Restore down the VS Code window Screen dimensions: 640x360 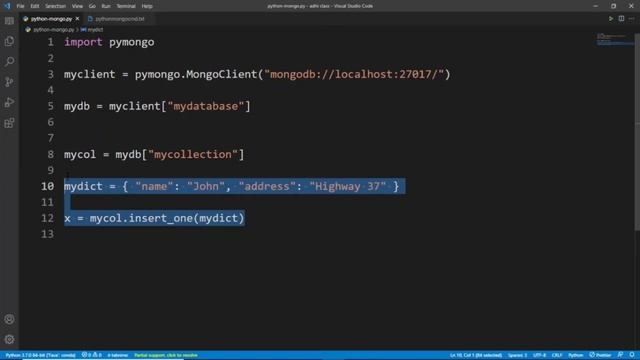(x=613, y=6)
